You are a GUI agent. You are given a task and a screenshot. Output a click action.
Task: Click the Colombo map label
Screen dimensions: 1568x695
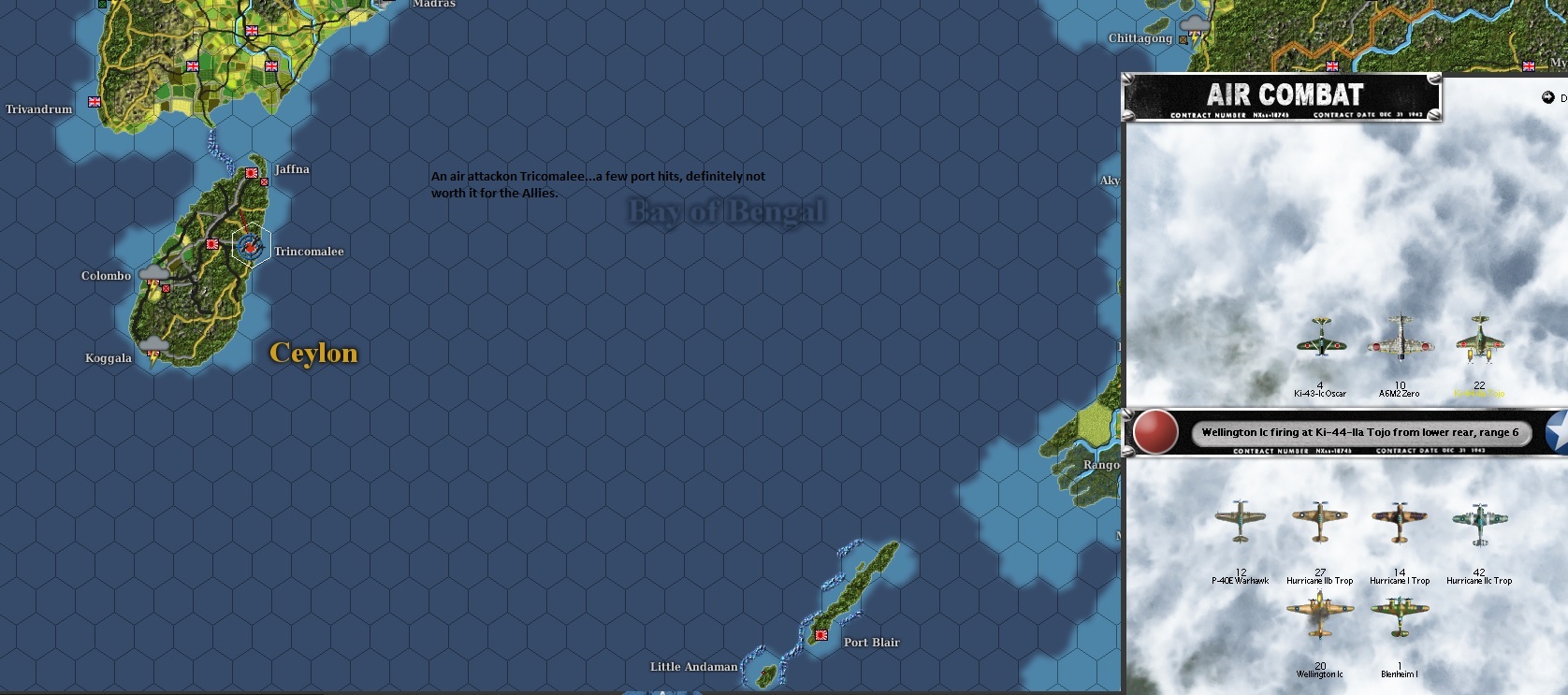[x=106, y=276]
